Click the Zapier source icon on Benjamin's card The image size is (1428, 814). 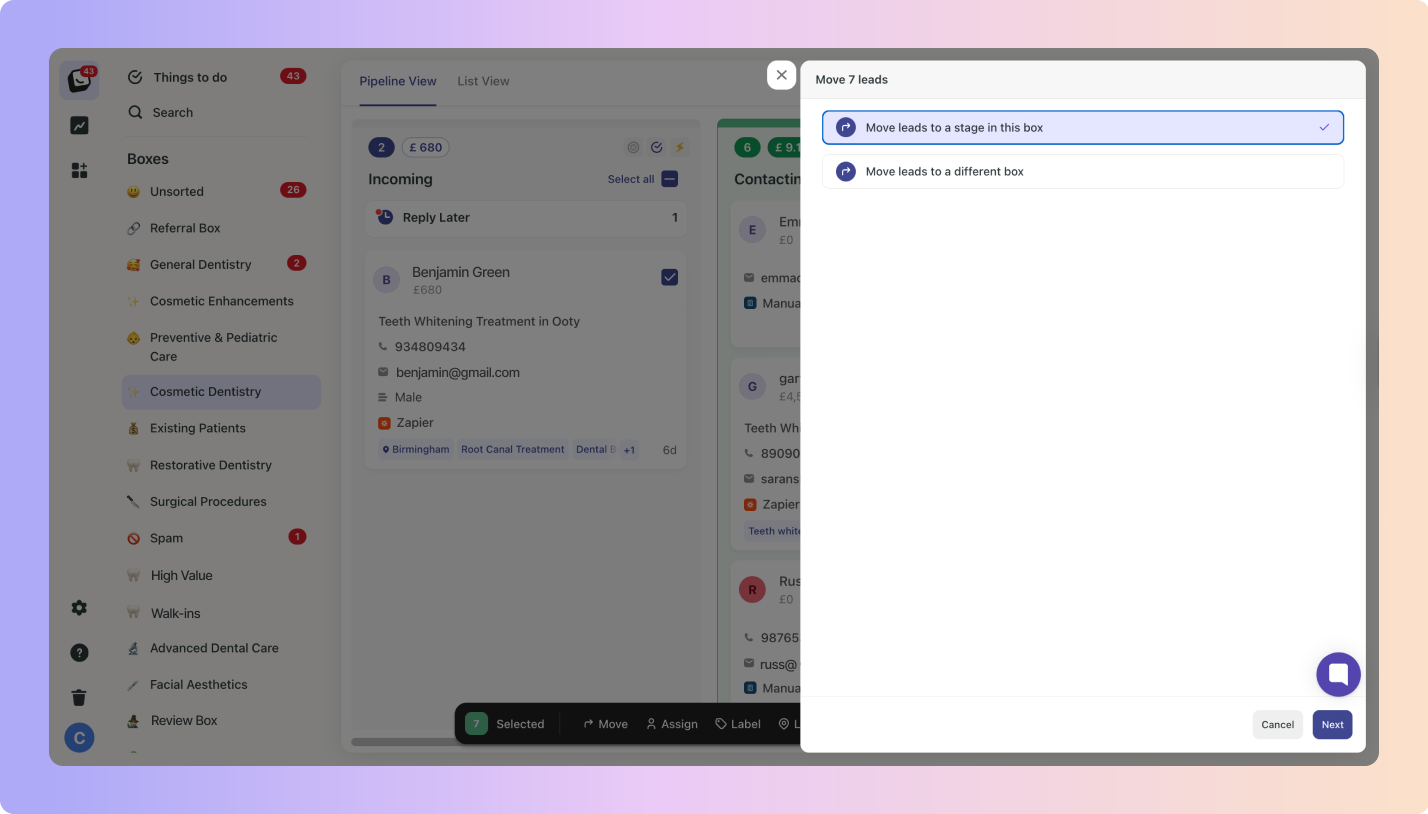tap(384, 423)
